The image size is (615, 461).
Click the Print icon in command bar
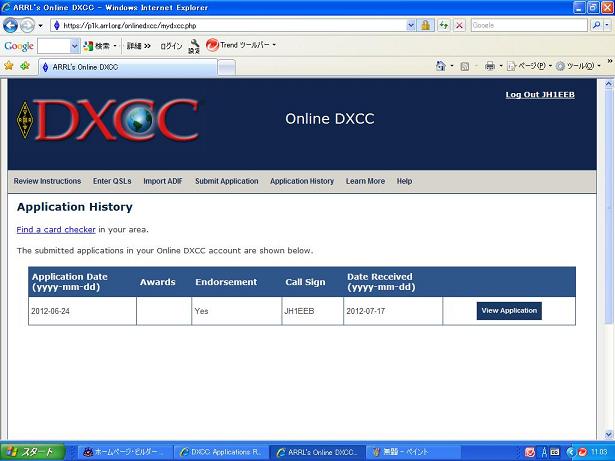coord(490,66)
